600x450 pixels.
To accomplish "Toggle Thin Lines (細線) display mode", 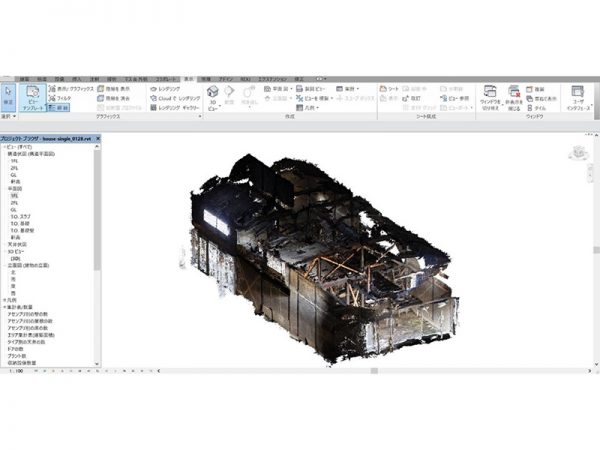I will 59,108.
